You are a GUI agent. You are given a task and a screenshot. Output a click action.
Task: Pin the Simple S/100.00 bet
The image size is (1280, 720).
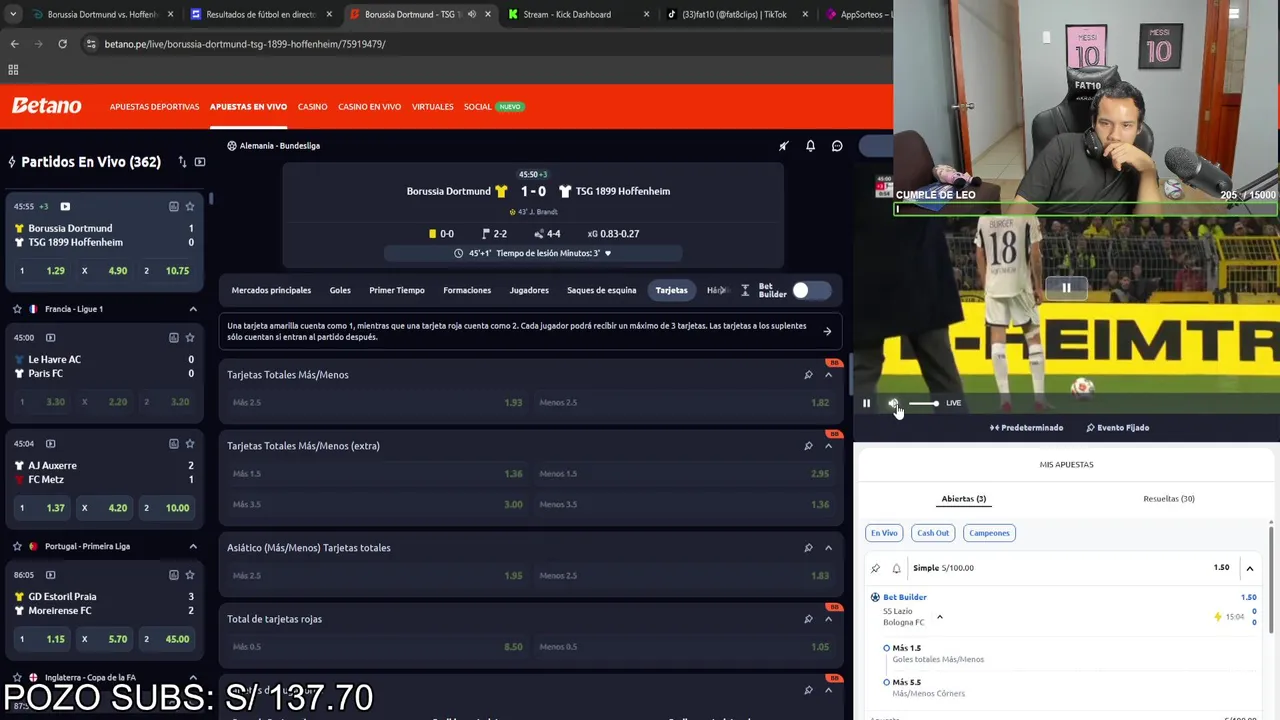click(876, 568)
